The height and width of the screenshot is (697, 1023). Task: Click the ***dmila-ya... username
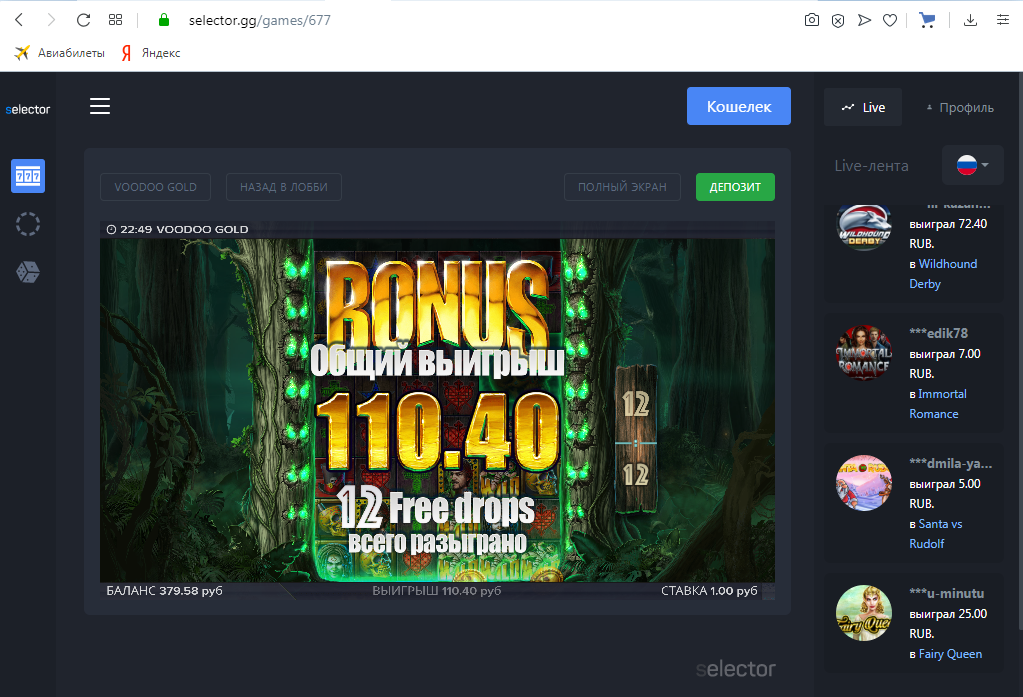951,463
